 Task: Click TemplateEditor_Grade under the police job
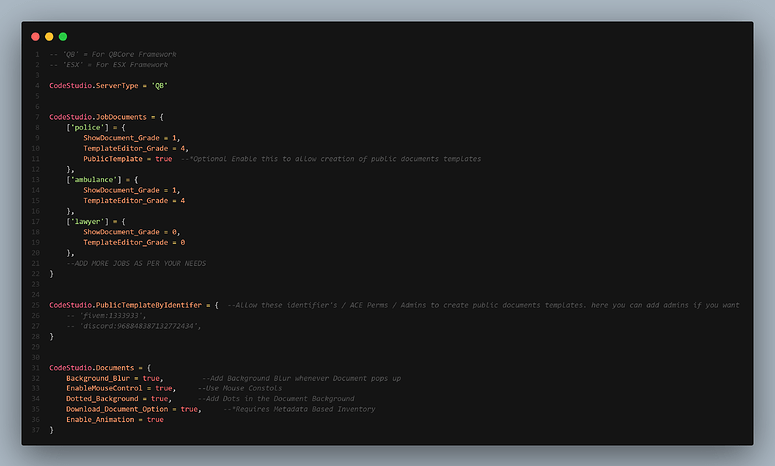pyautogui.click(x=125, y=148)
